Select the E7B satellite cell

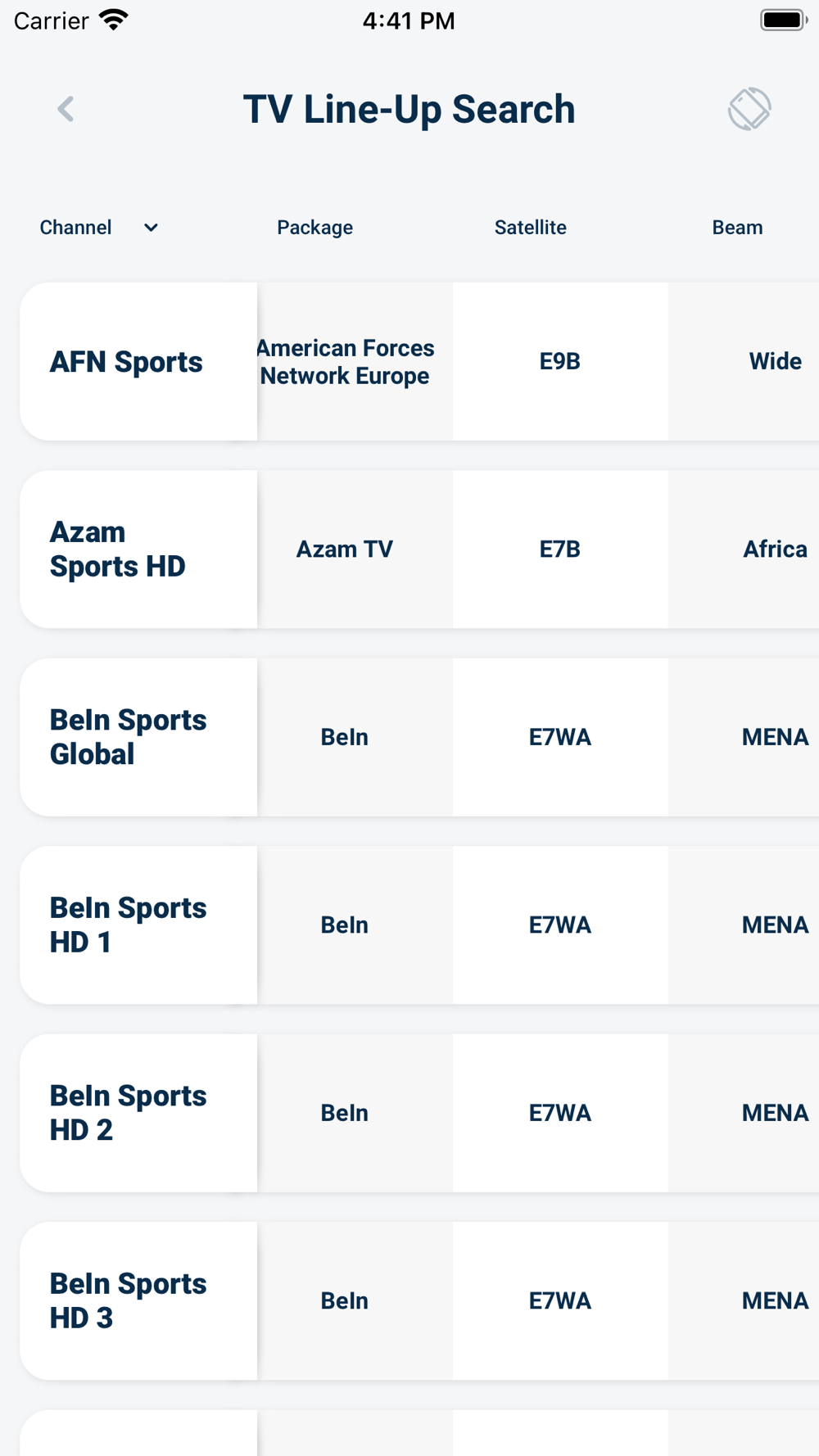coord(560,549)
